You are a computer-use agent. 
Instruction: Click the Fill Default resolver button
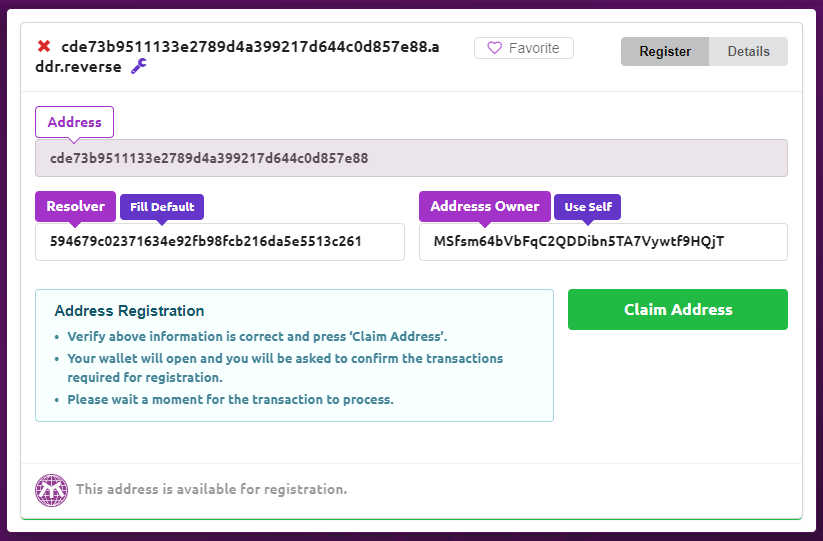(x=162, y=207)
